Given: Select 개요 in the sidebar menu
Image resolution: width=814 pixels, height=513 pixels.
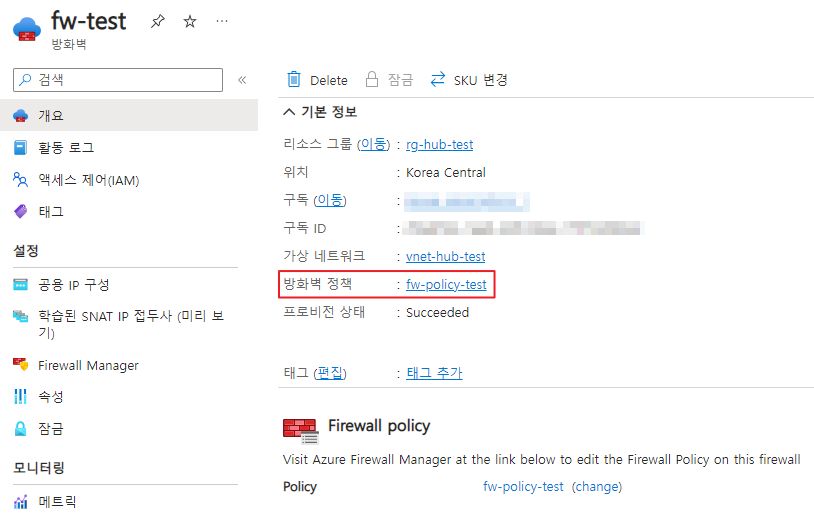Looking at the screenshot, I should [x=129, y=115].
